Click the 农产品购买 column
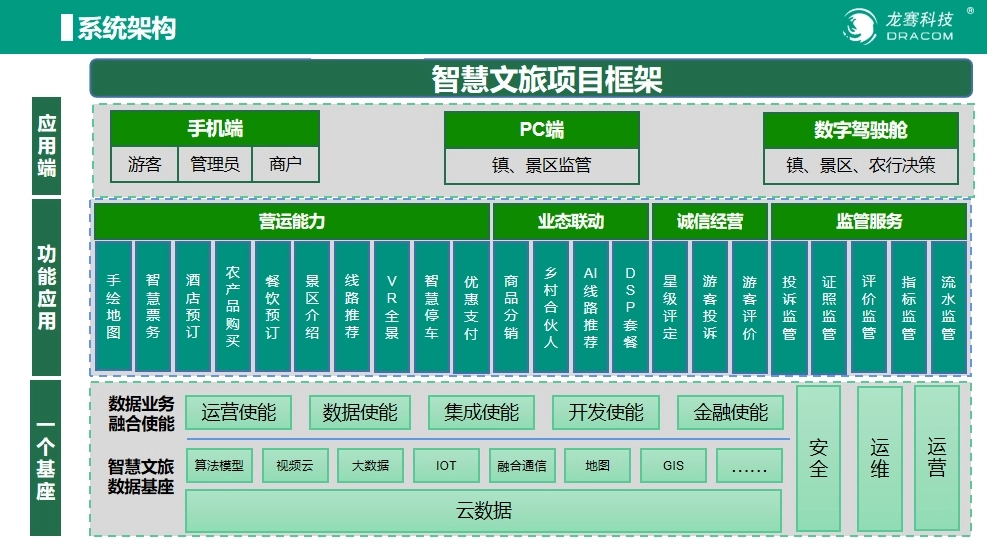The image size is (987, 553). (x=233, y=306)
